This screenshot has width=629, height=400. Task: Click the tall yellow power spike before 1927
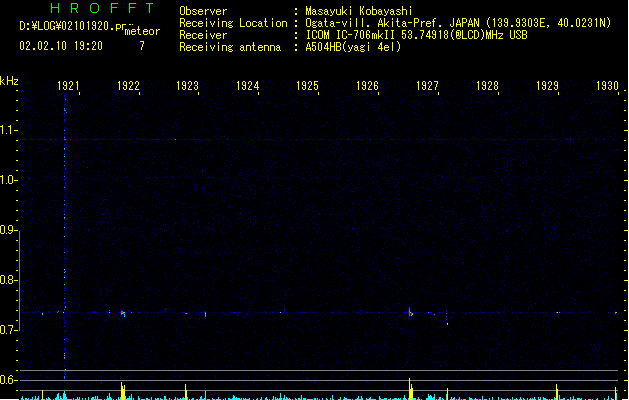click(x=410, y=388)
